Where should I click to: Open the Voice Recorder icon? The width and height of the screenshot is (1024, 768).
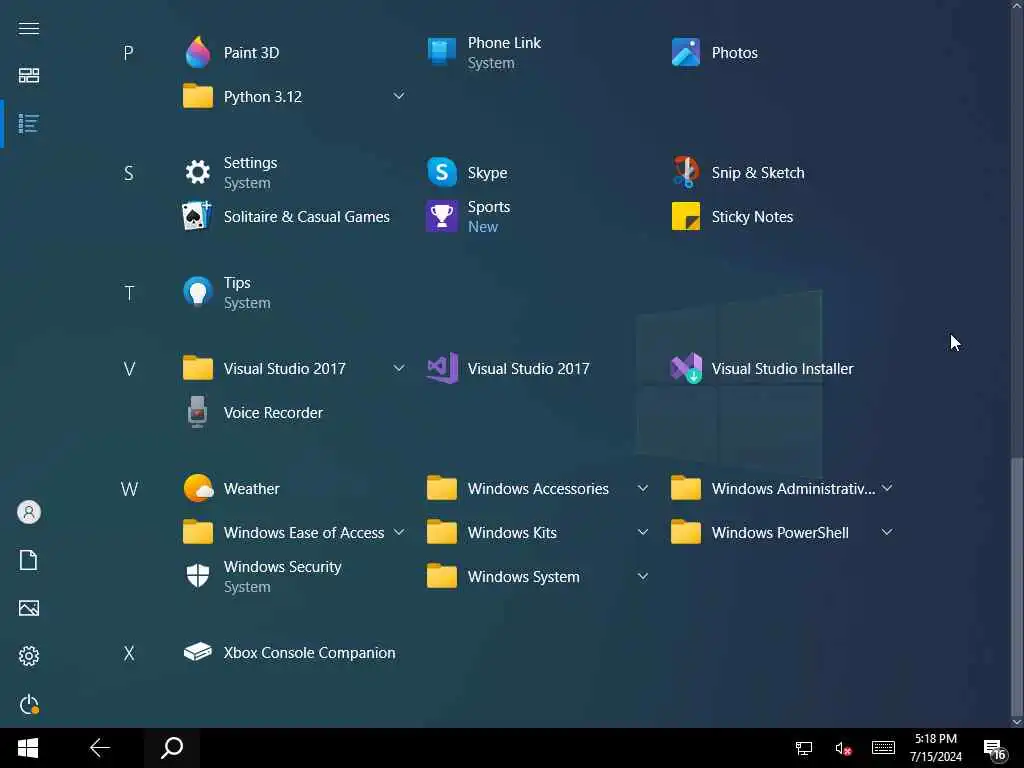pos(197,412)
